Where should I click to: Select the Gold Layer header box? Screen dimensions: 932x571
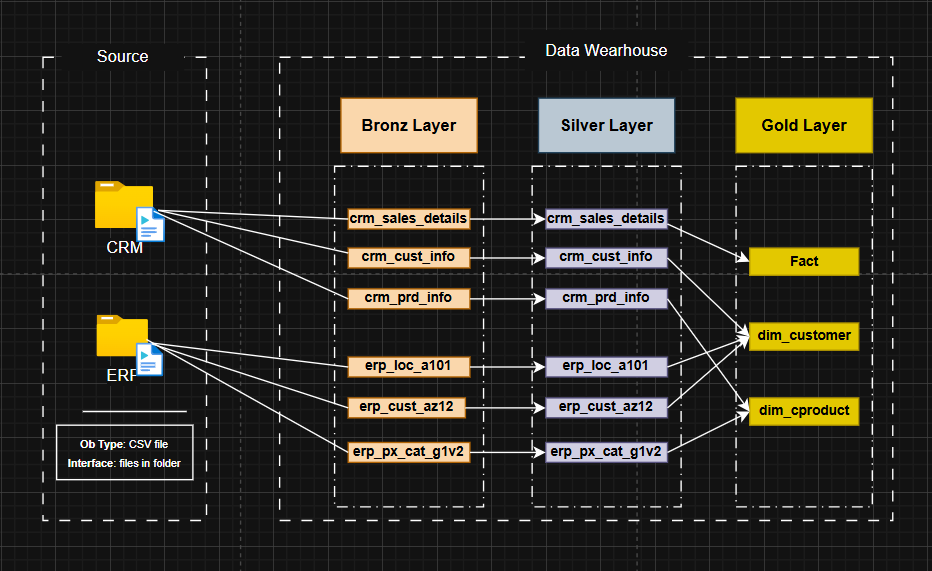tap(804, 125)
